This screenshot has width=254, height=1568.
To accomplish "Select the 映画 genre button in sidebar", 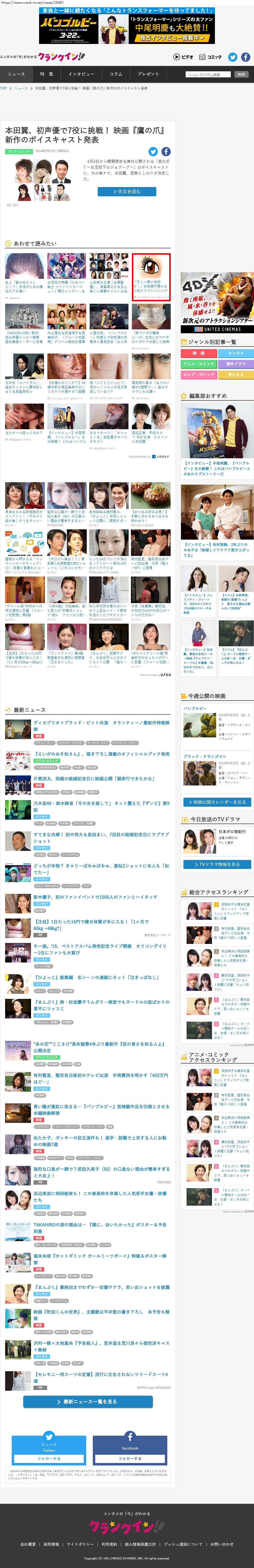I will click(x=199, y=353).
